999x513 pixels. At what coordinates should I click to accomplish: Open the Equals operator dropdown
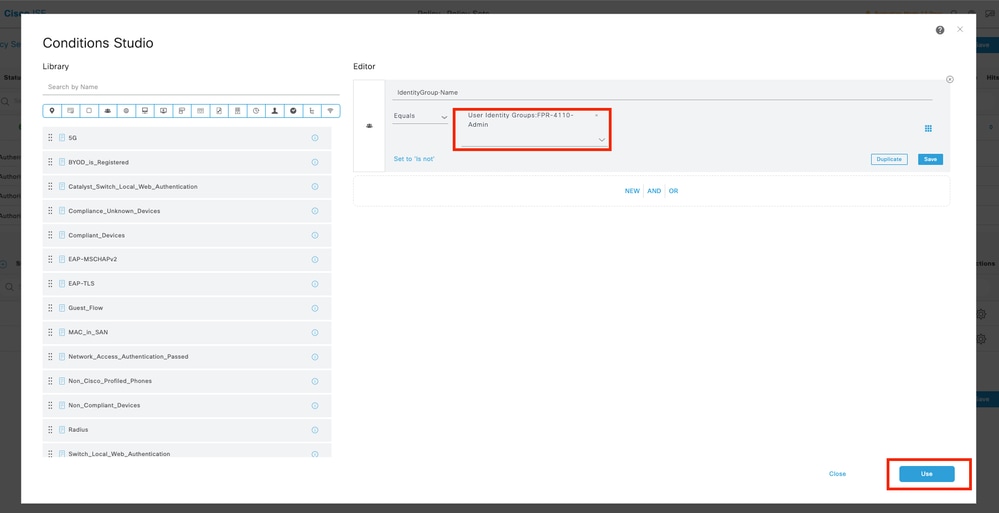click(420, 117)
